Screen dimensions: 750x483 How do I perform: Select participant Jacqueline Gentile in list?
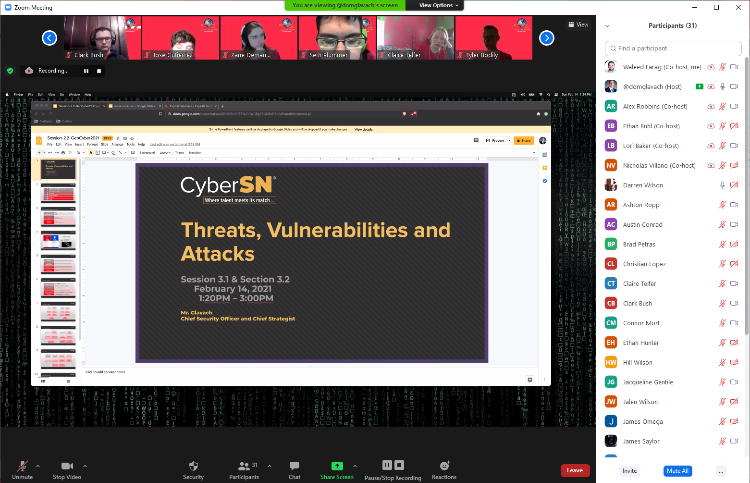(673, 382)
